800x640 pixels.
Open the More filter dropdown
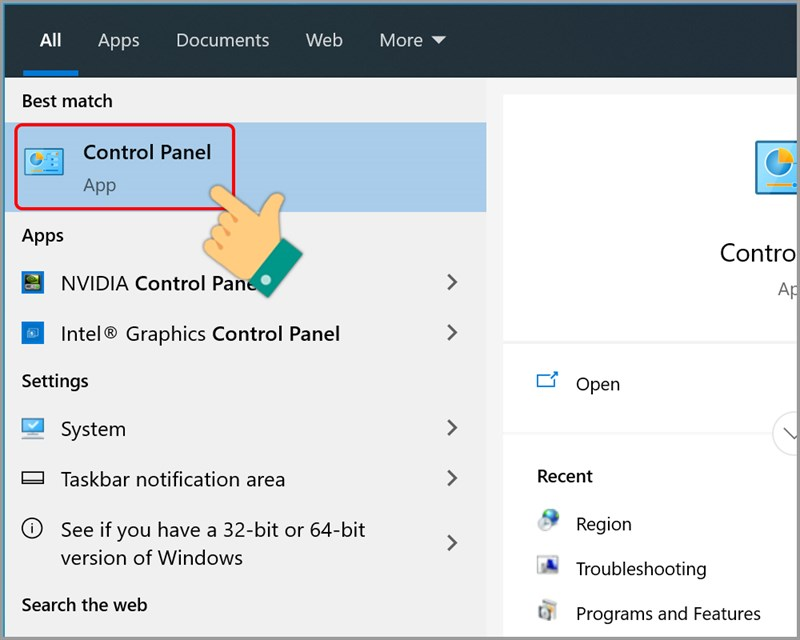click(412, 40)
